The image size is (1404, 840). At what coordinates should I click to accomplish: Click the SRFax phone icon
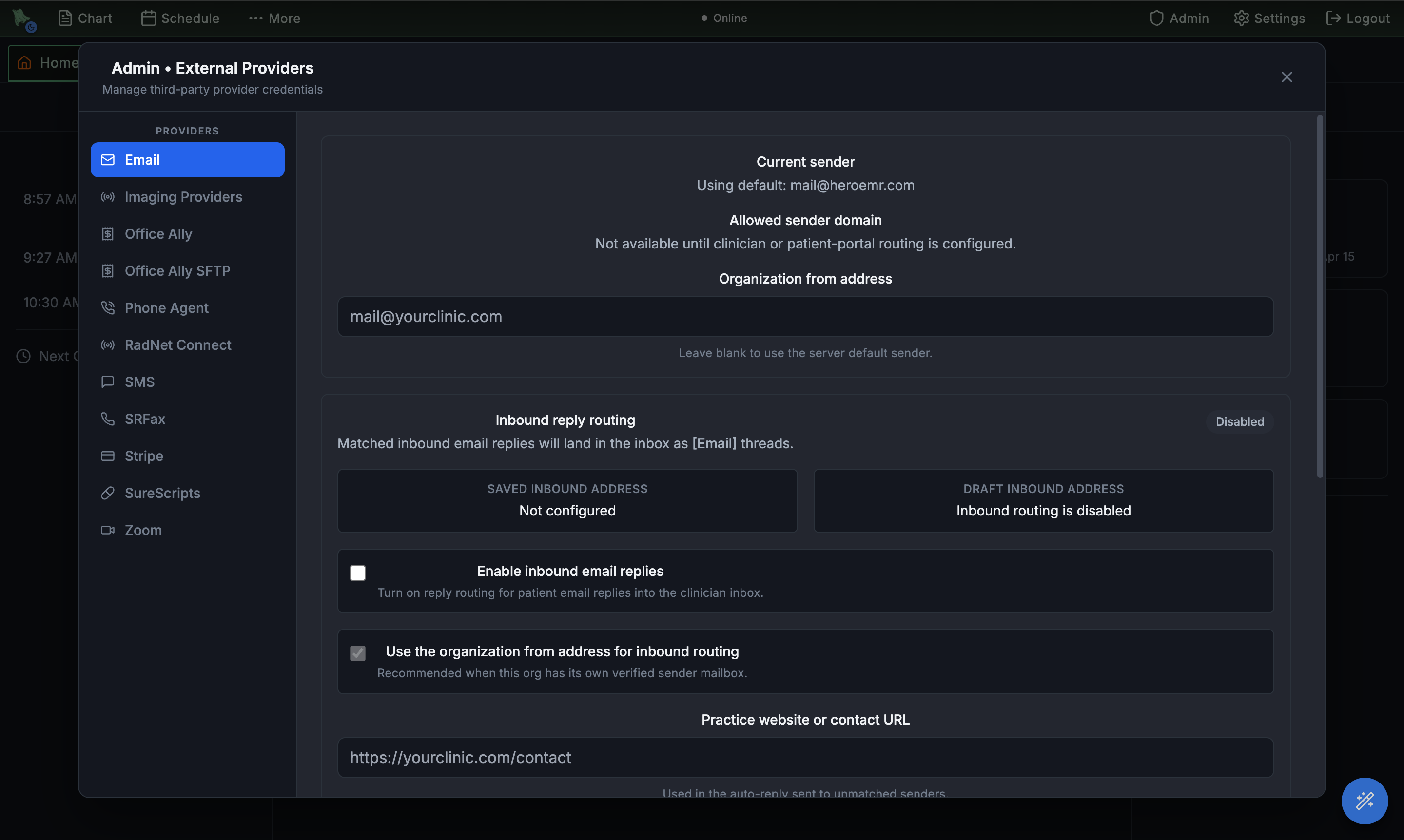coord(108,419)
